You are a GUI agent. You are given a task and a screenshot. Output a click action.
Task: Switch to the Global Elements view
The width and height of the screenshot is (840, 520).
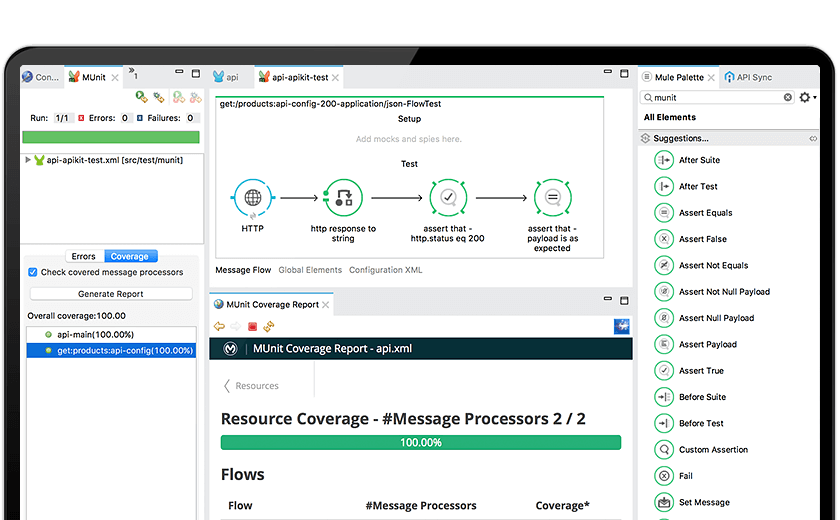[310, 270]
